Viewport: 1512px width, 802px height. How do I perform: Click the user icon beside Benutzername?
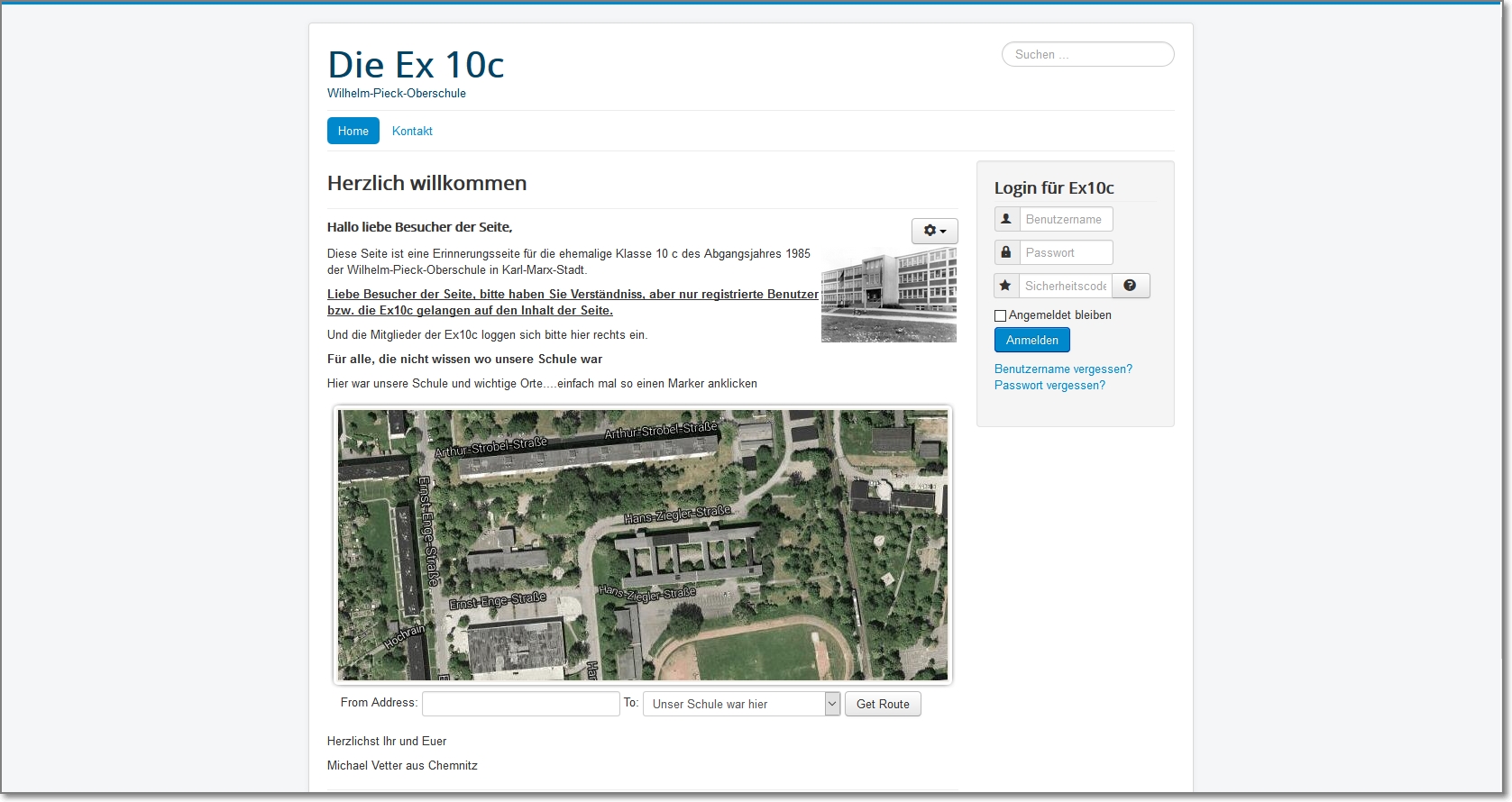click(x=1006, y=219)
